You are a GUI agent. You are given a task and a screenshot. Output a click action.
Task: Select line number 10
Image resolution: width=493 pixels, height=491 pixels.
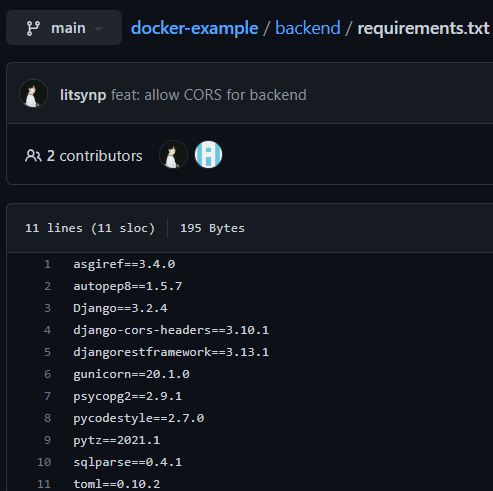44,462
